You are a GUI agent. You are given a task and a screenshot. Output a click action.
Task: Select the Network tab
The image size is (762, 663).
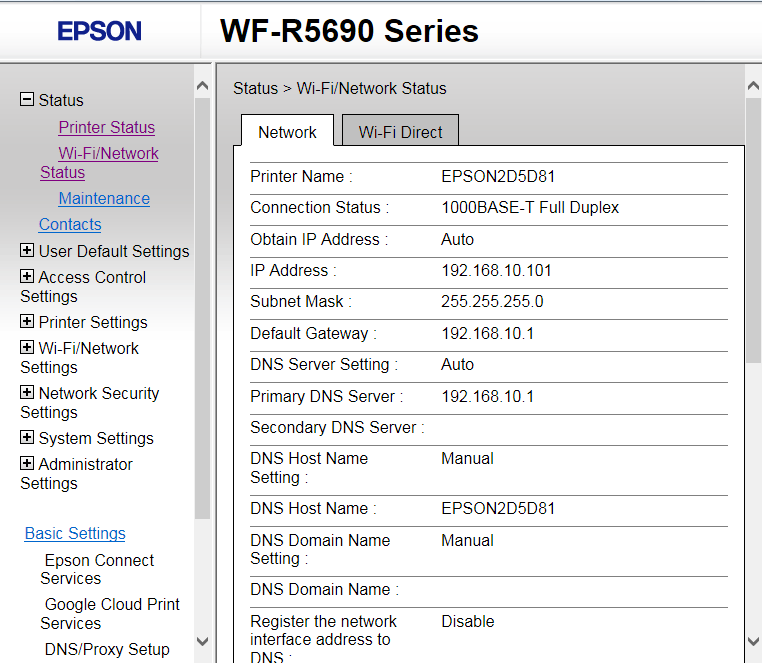tap(287, 131)
